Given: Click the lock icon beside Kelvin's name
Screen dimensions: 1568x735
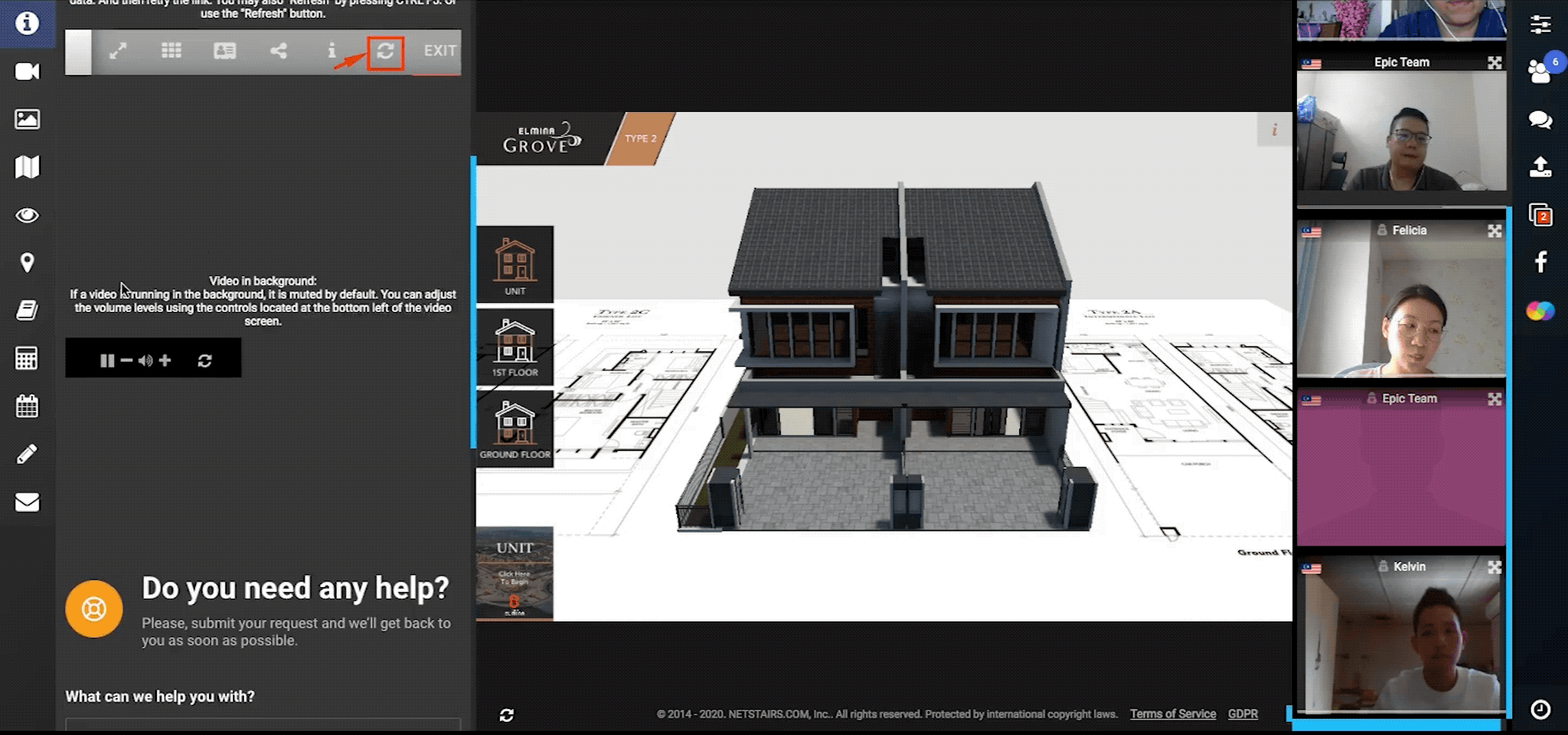Looking at the screenshot, I should 1383,566.
